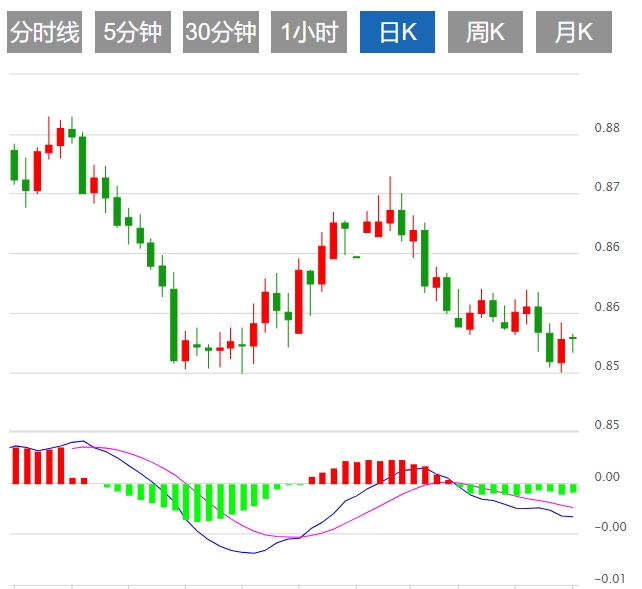Click the 0.87 price axis label
Viewport: 642px width, 589px height.
(607, 187)
